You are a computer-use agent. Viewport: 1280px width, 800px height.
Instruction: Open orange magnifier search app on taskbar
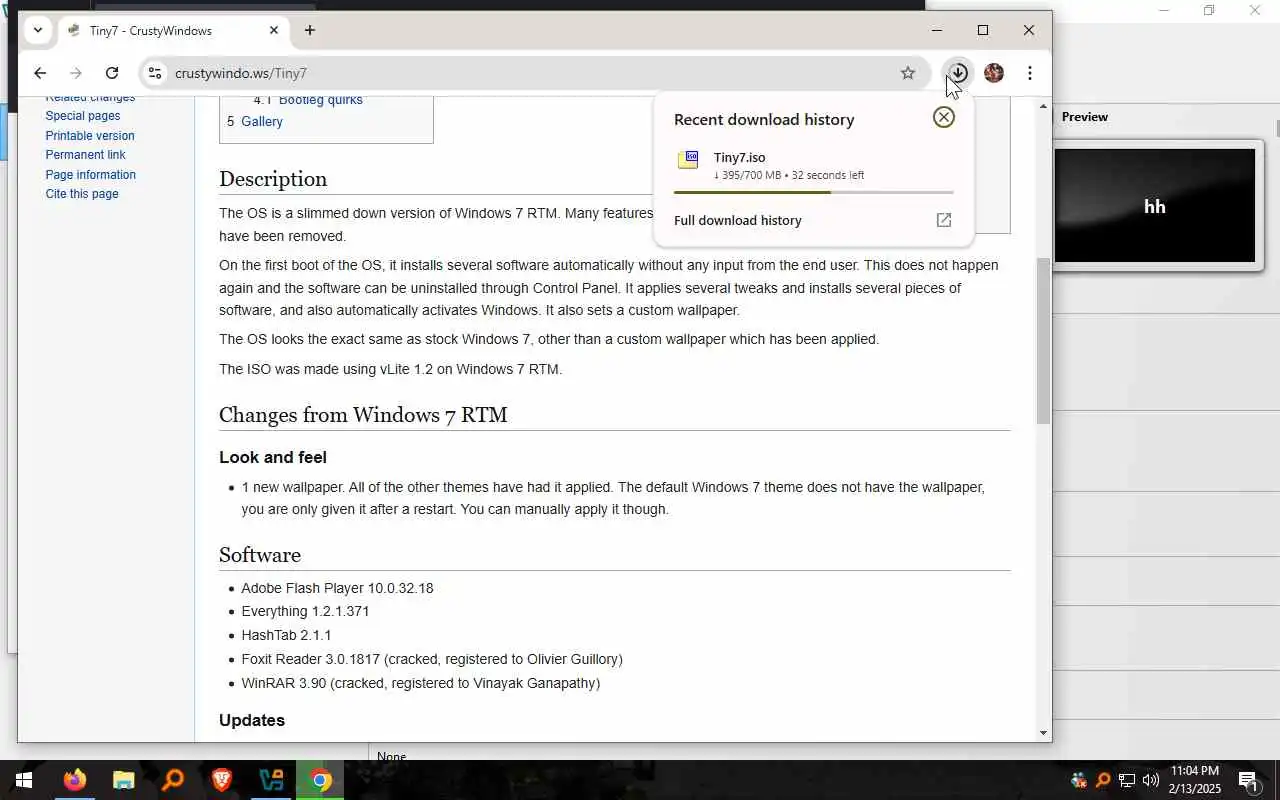pos(173,780)
